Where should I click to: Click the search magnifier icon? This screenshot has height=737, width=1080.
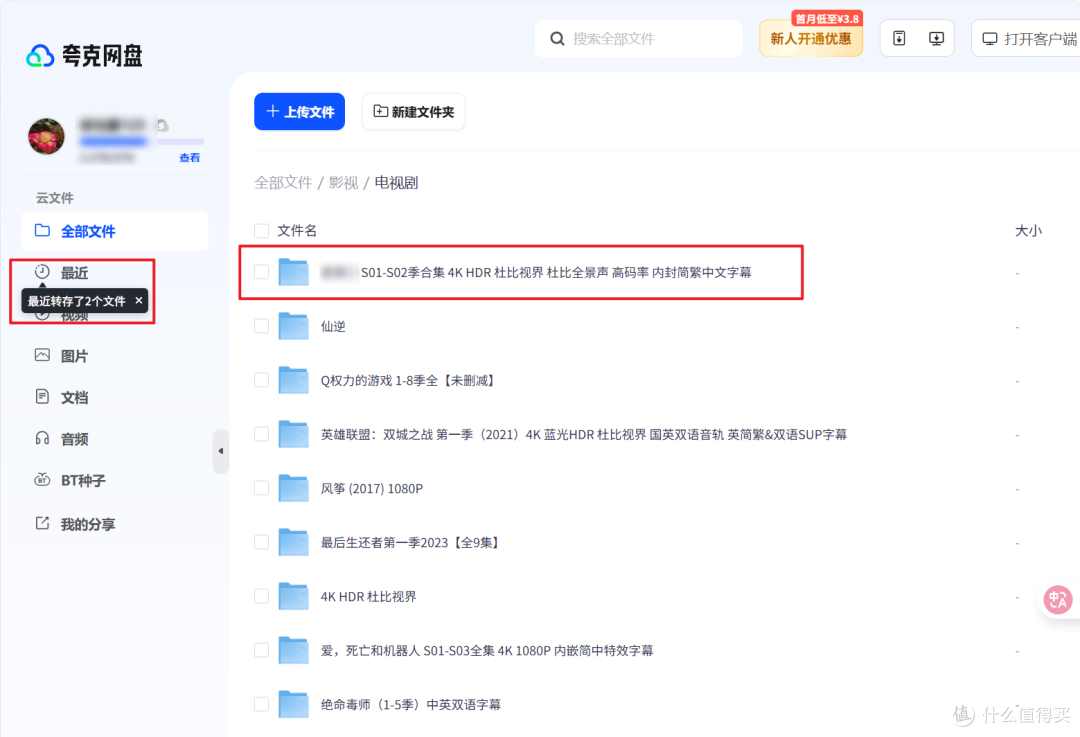click(557, 39)
